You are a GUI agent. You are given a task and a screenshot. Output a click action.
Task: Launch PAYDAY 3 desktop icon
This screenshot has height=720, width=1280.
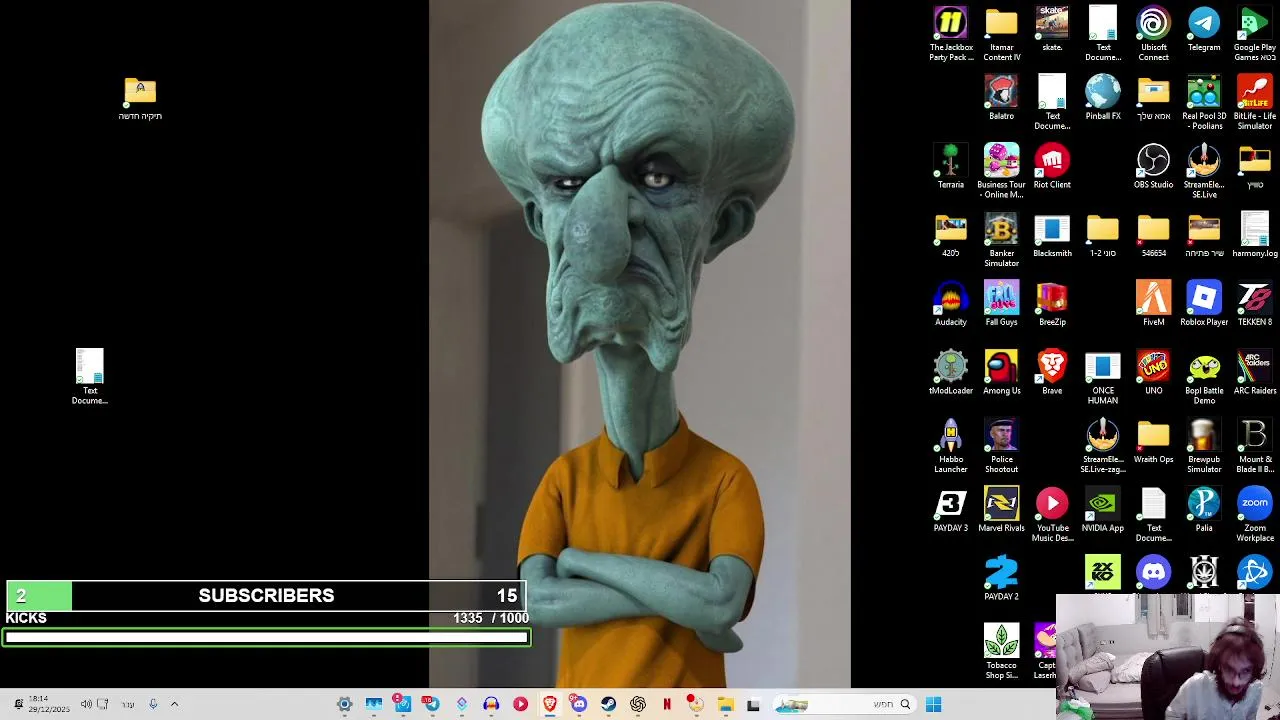click(951, 511)
